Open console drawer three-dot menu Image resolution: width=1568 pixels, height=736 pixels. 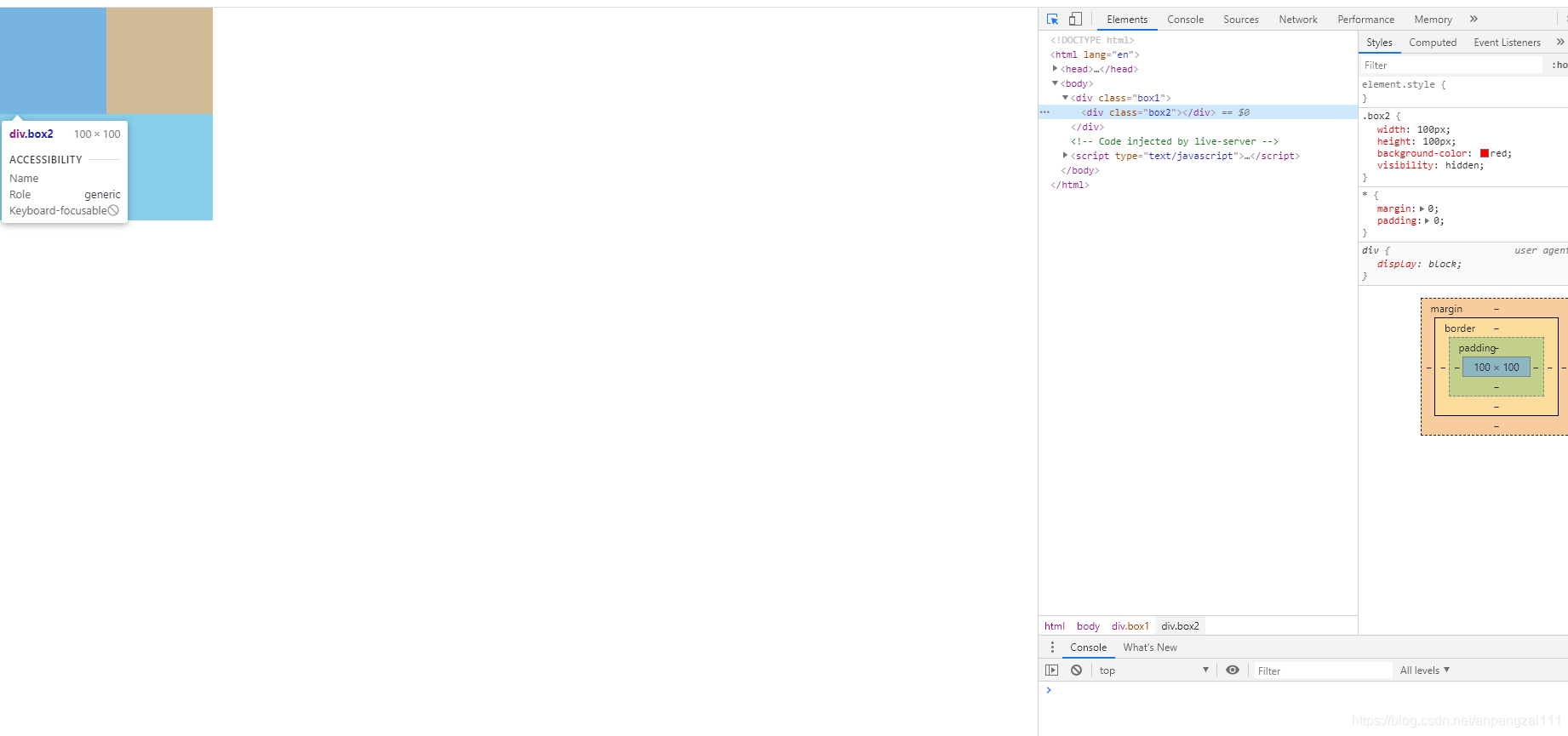click(1052, 648)
